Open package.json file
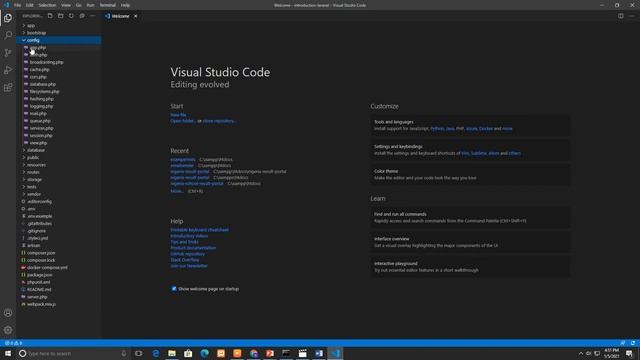The height and width of the screenshot is (360, 640). pyautogui.click(x=39, y=275)
